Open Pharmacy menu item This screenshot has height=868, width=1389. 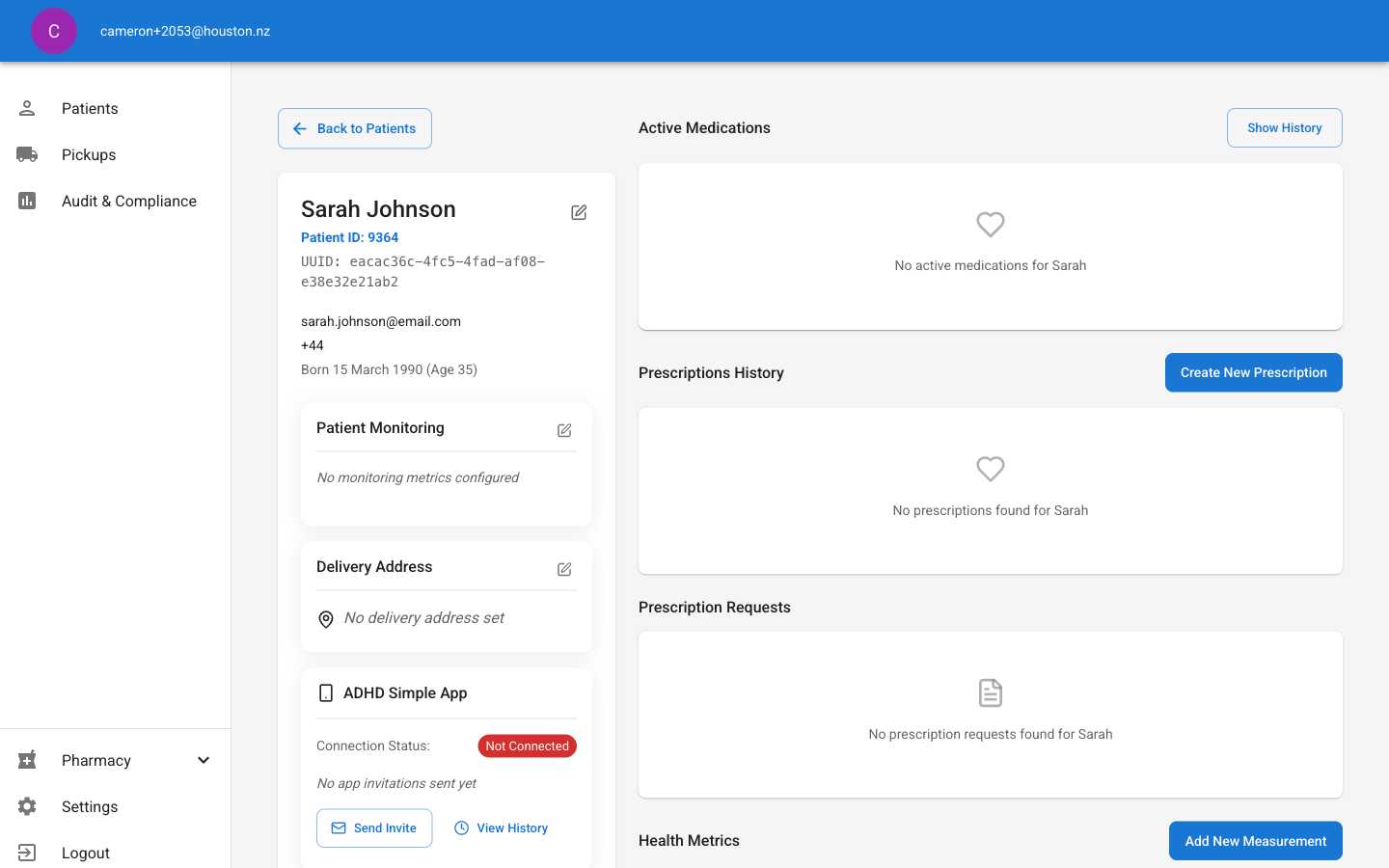click(116, 760)
